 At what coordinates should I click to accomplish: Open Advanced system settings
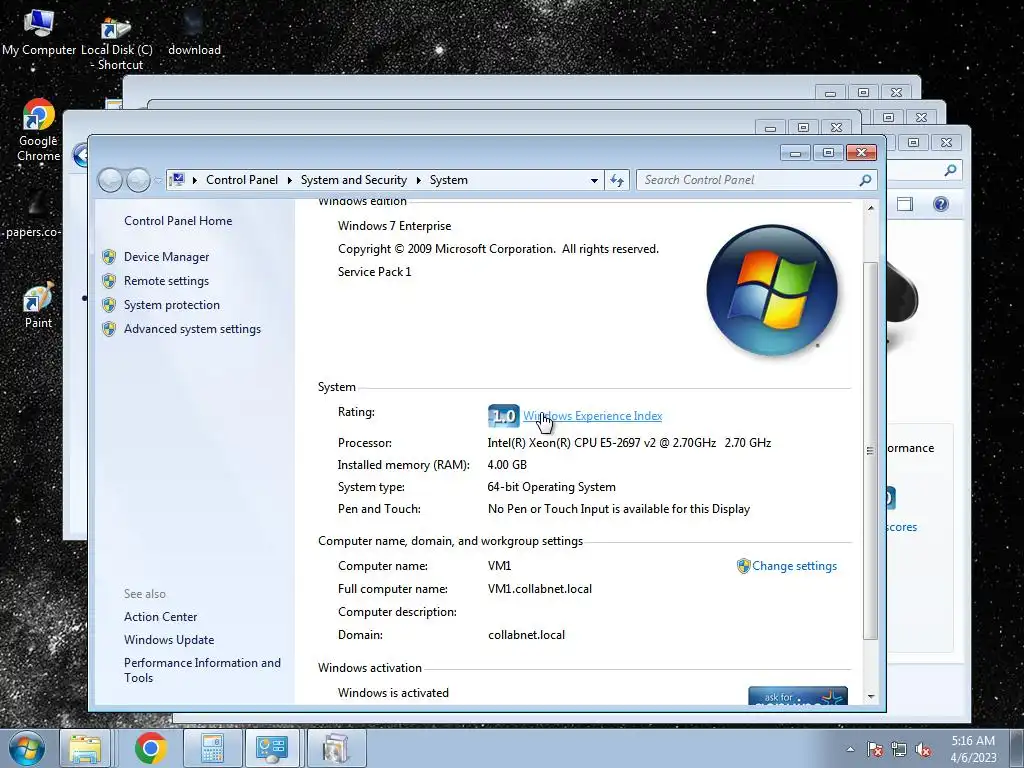[192, 329]
